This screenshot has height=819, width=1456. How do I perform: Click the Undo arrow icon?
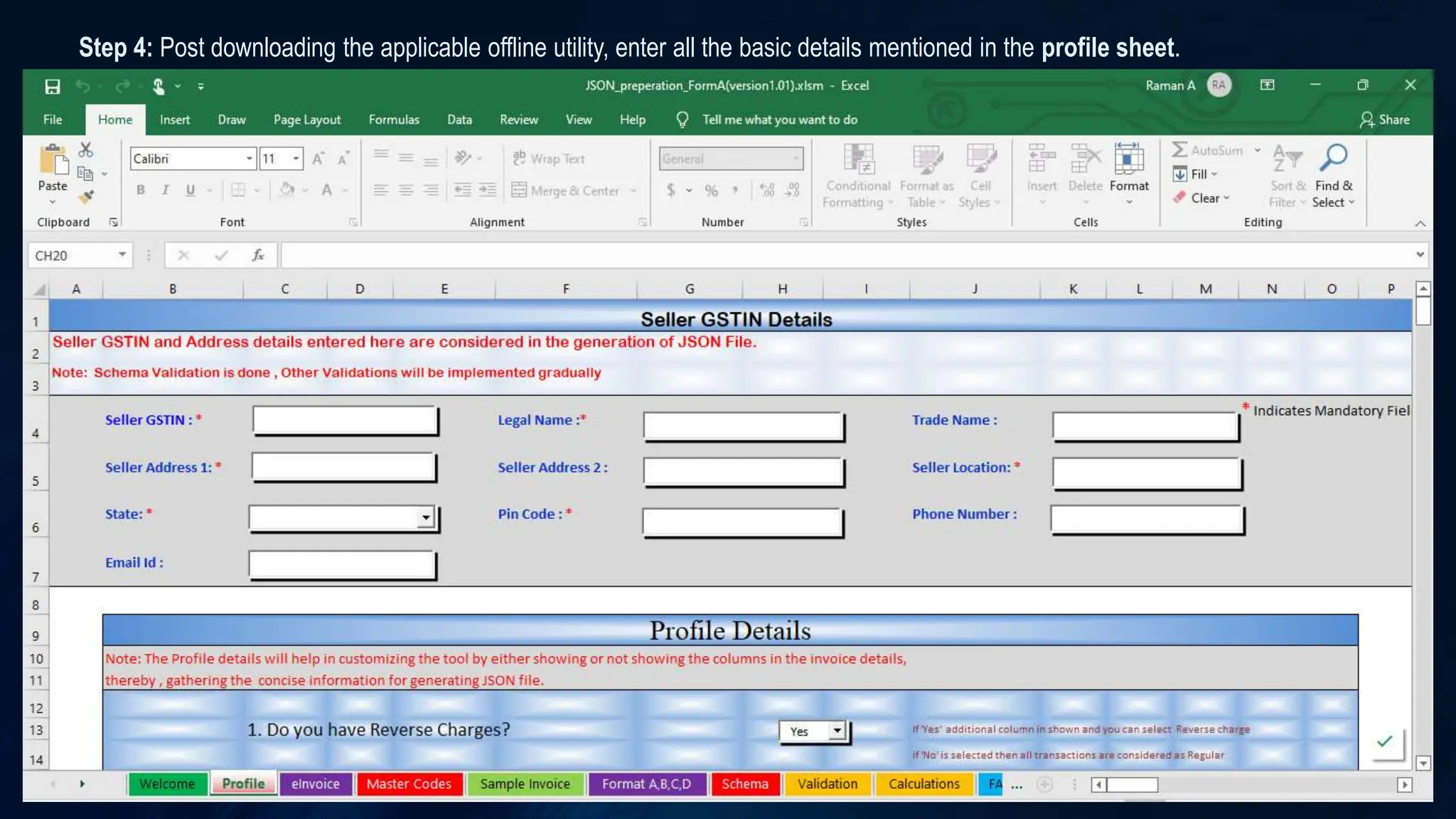click(x=83, y=86)
